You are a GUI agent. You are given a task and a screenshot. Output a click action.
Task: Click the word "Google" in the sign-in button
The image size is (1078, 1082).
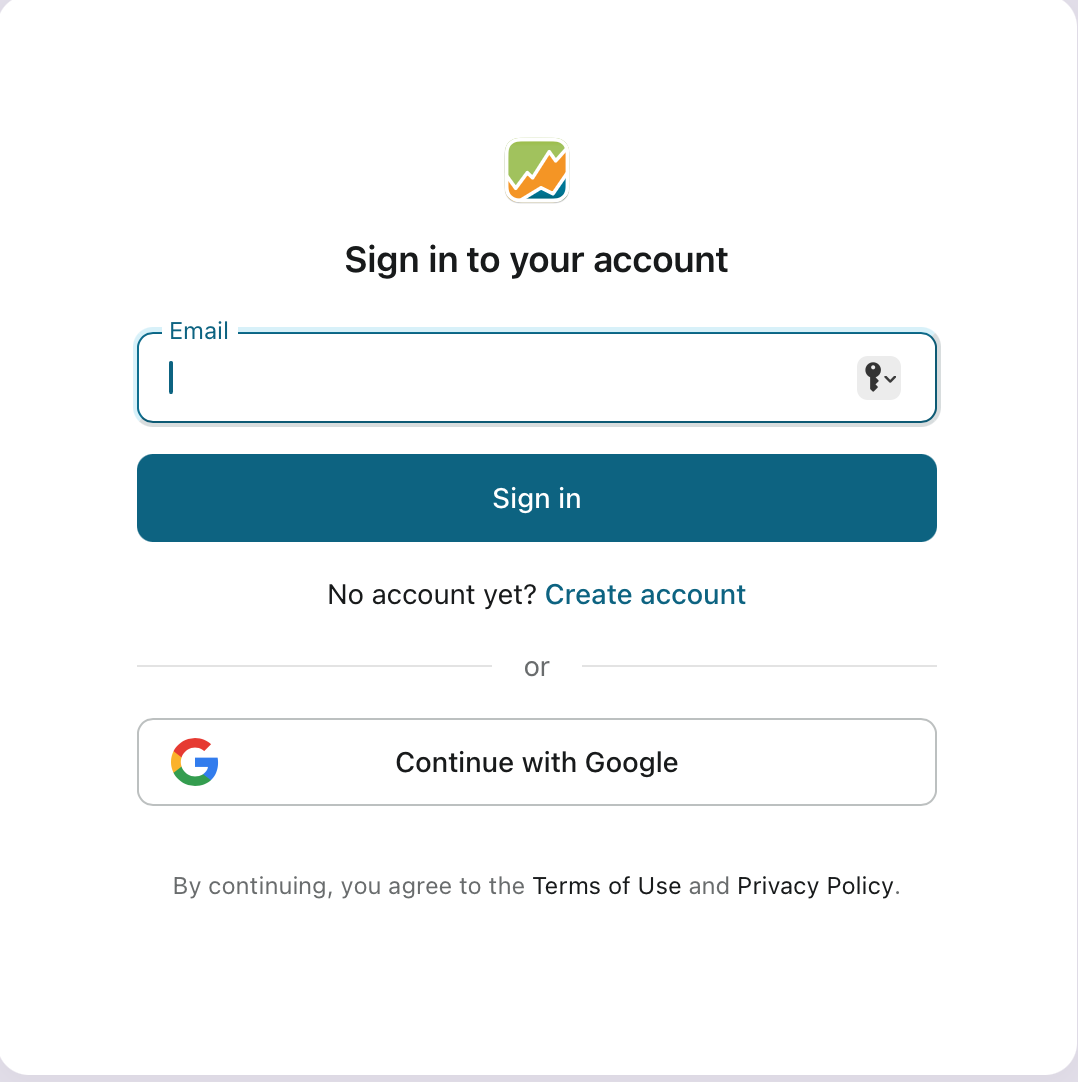(631, 763)
